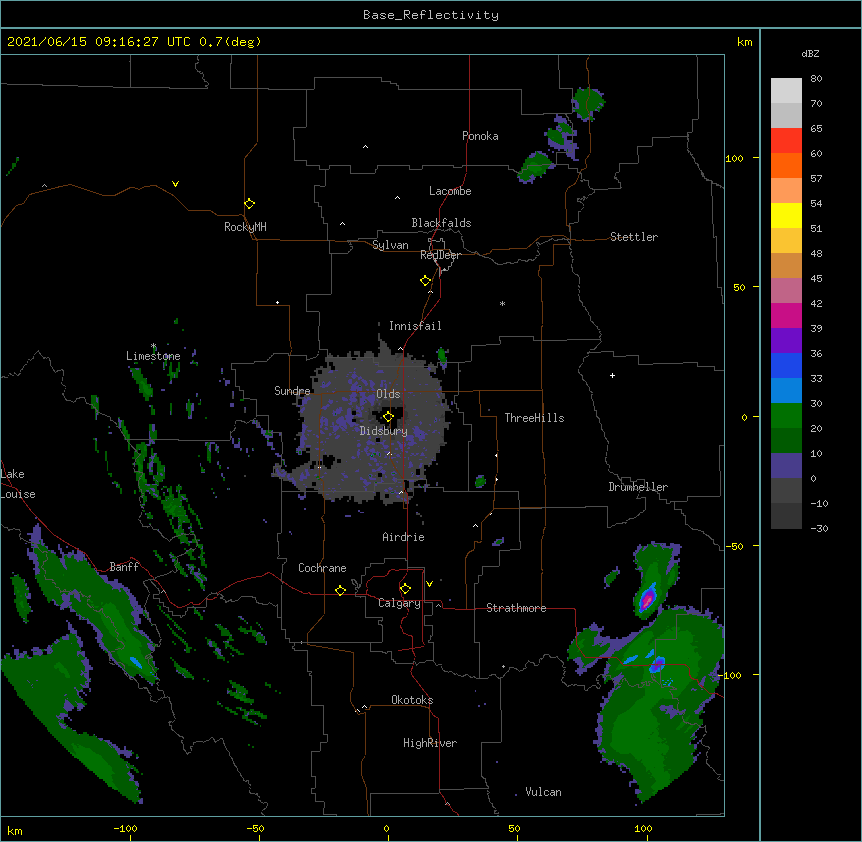Click the -30 value on dBZ scale
The height and width of the screenshot is (842, 862).
coord(819,529)
